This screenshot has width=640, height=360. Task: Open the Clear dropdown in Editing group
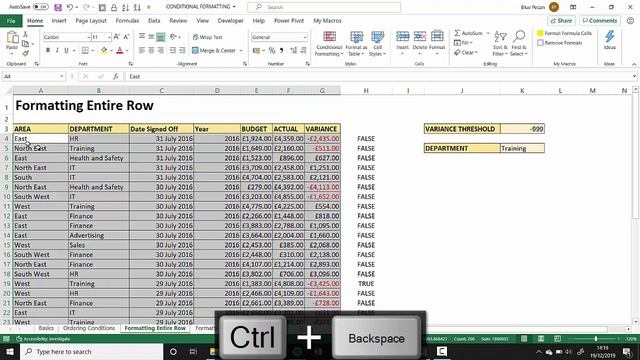[x=466, y=53]
